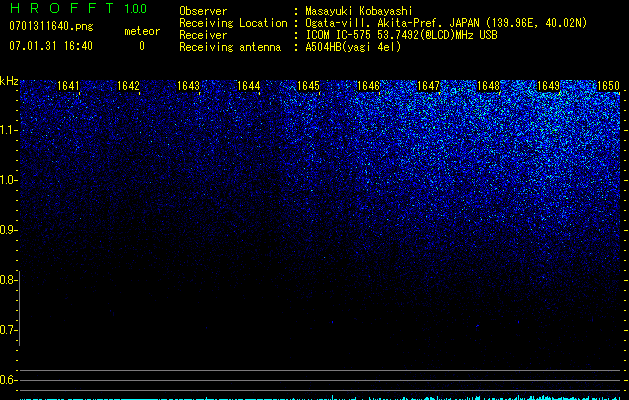Select the filename 0701311640.png
This screenshot has width=629, height=400.
(51, 26)
